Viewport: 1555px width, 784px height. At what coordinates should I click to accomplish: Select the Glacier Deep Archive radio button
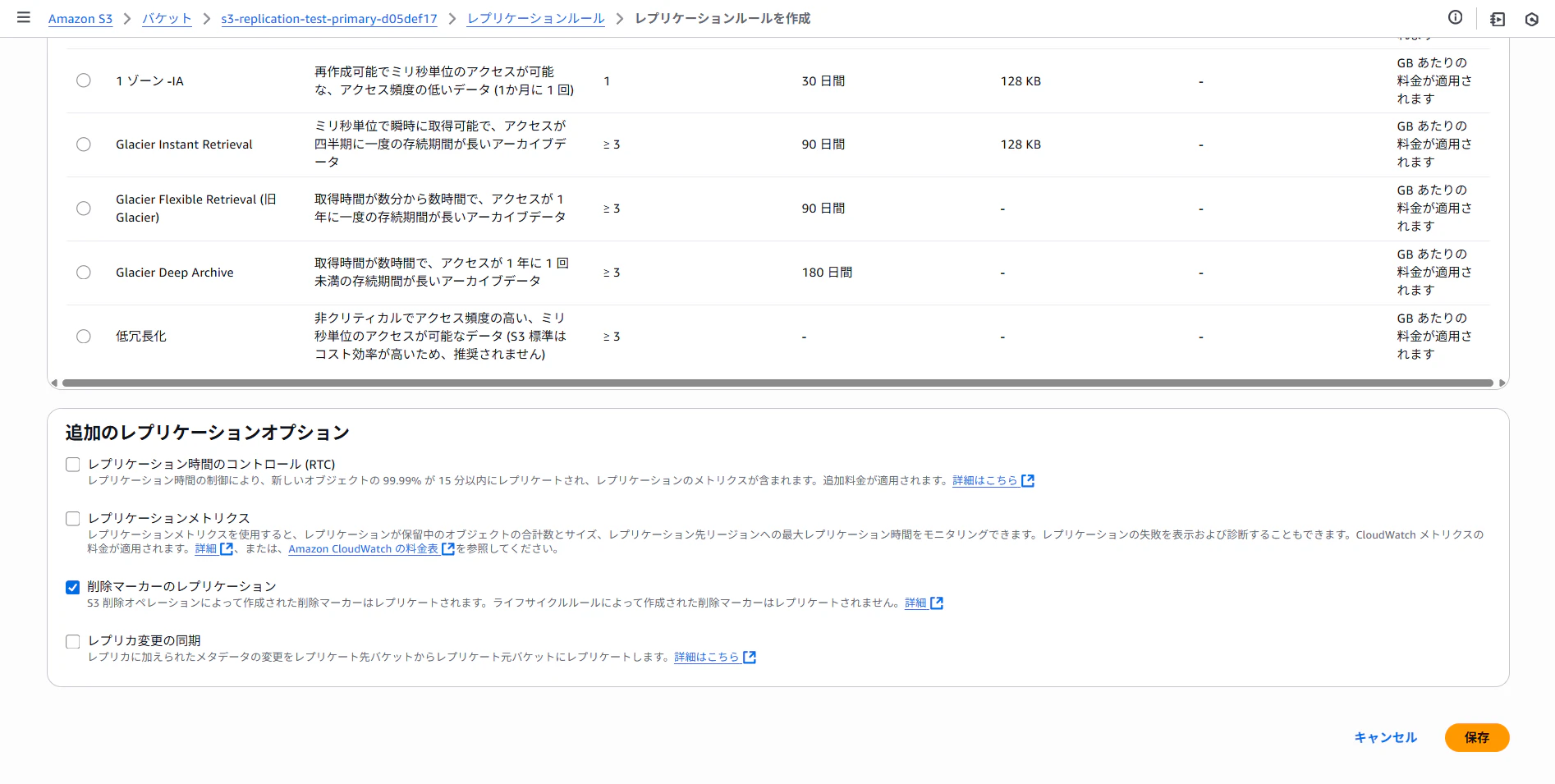coord(83,272)
